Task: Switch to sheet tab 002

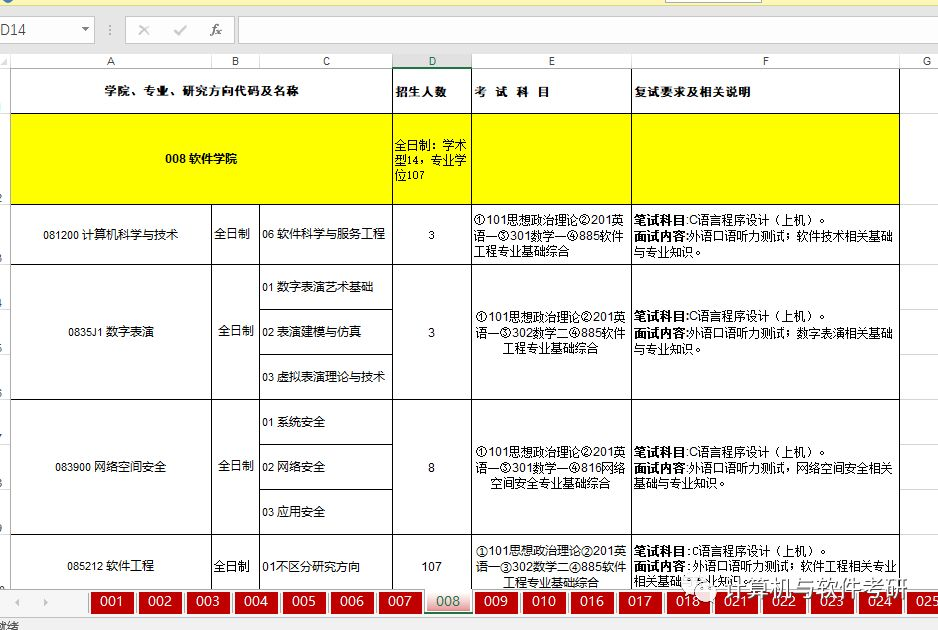Action: (160, 601)
